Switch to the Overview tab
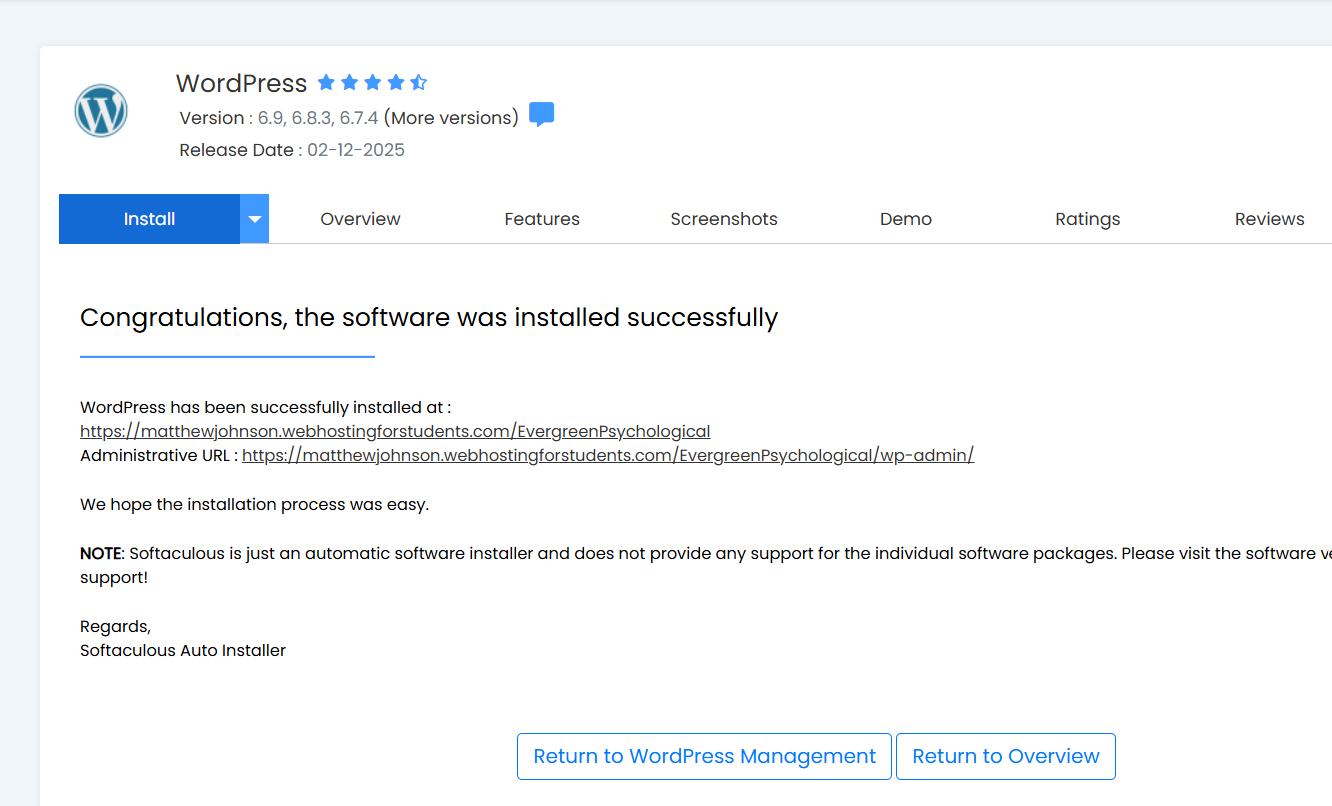Image resolution: width=1332 pixels, height=806 pixels. [360, 219]
